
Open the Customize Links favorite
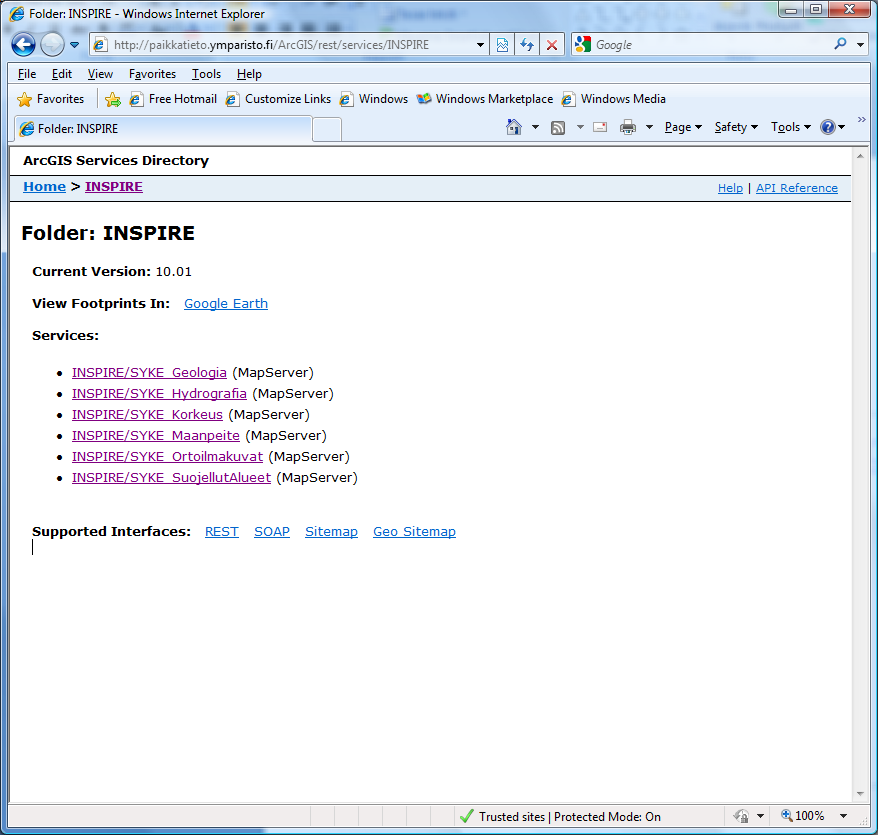click(x=278, y=99)
